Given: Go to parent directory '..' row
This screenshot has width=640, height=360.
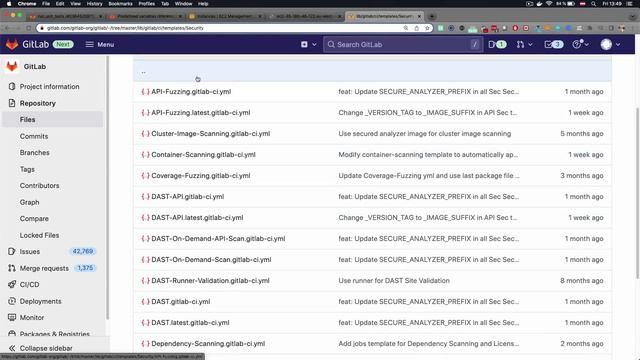Looking at the screenshot, I should (x=372, y=71).
